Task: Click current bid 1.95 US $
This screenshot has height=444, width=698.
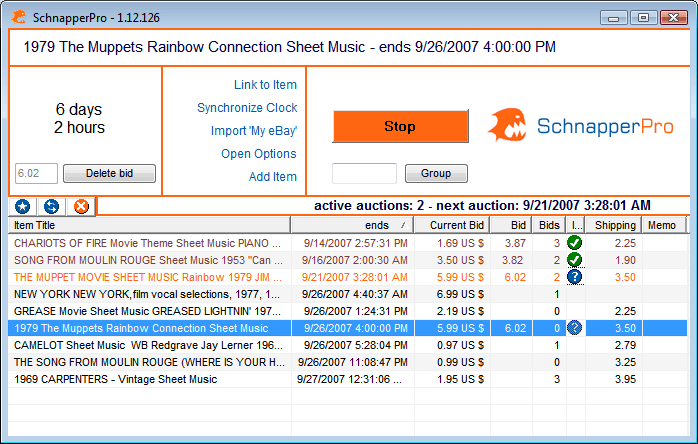Action: pyautogui.click(x=460, y=379)
